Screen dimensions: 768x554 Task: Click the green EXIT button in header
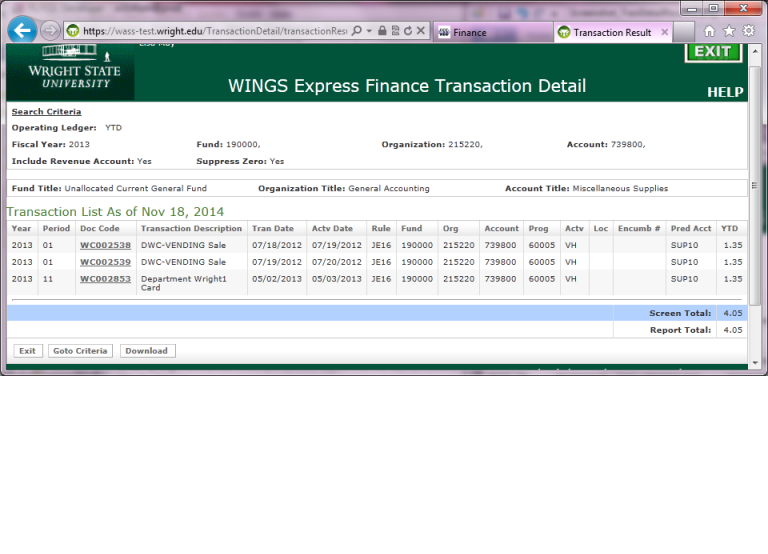coord(713,52)
